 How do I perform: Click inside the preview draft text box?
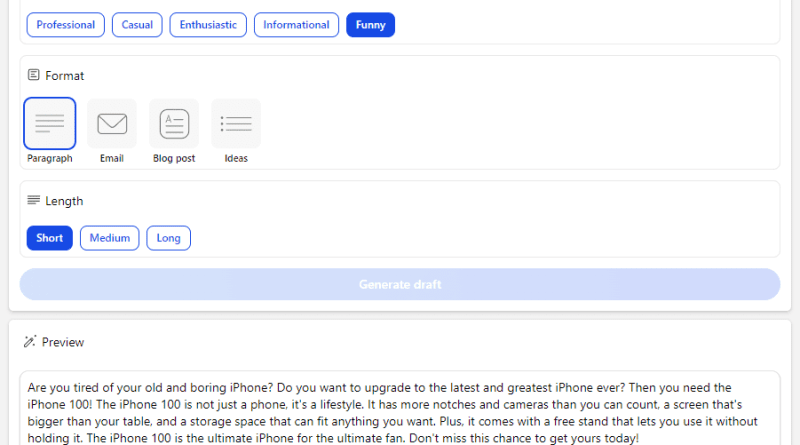click(400, 408)
